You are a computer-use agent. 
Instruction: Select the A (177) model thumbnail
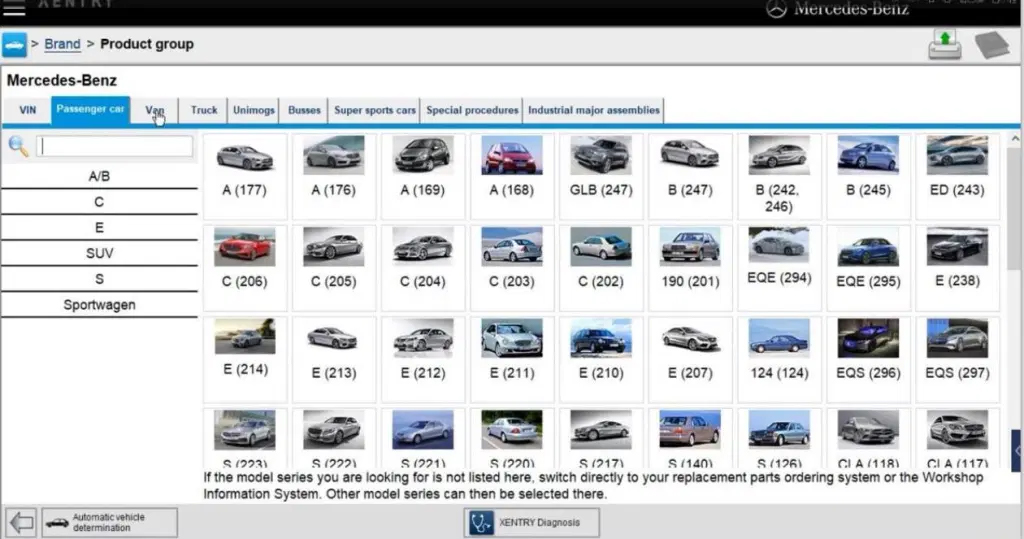[x=245, y=155]
